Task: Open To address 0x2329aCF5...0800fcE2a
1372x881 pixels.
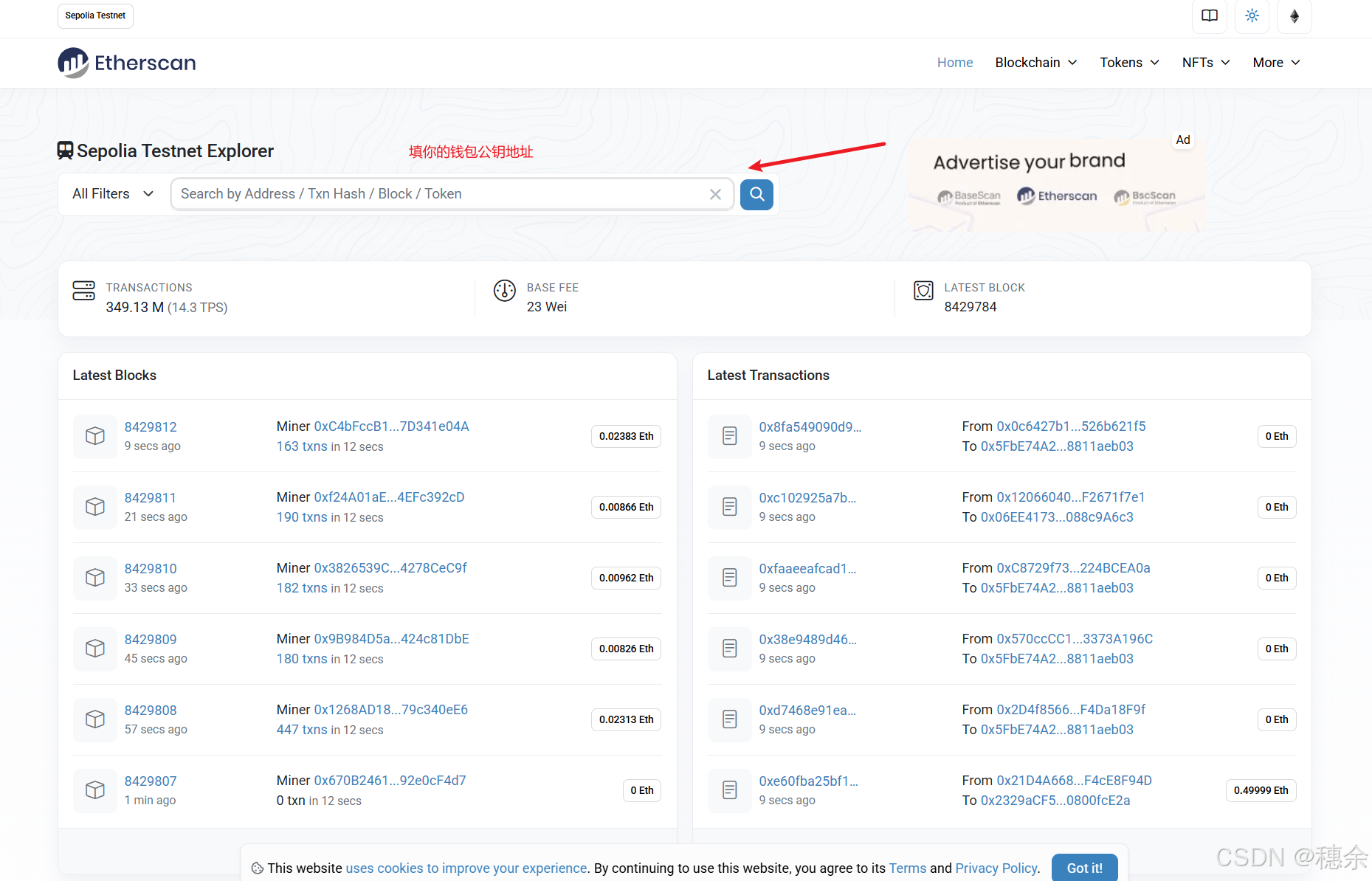Action: tap(1055, 801)
